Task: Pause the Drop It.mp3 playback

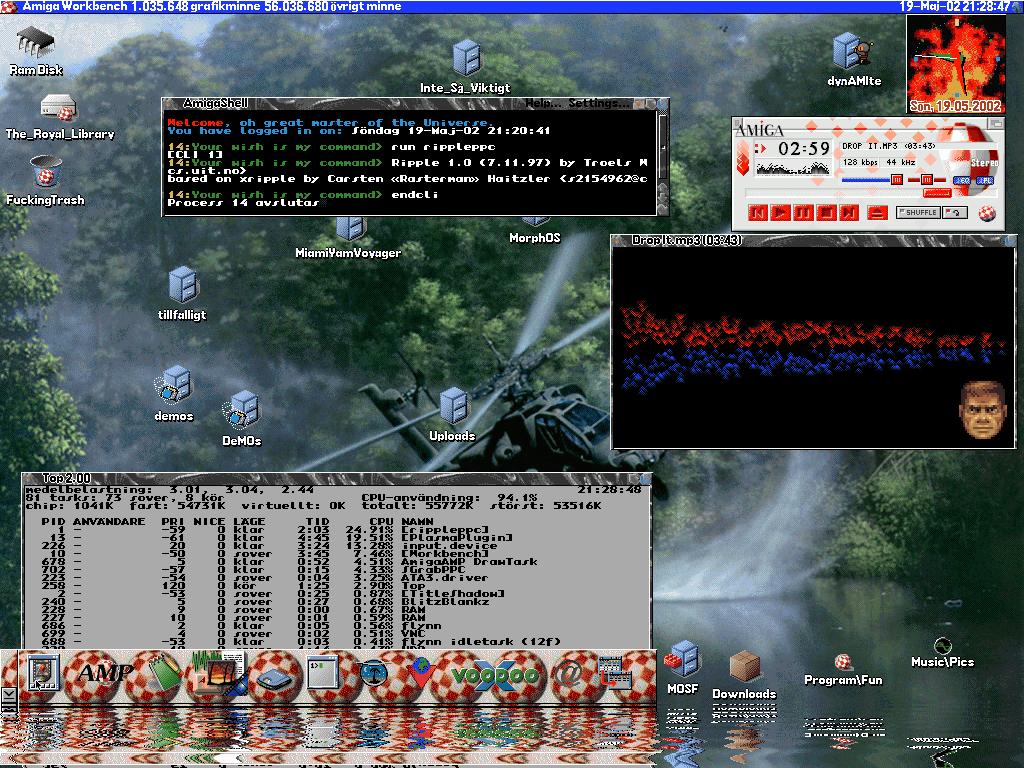Action: pyautogui.click(x=804, y=212)
